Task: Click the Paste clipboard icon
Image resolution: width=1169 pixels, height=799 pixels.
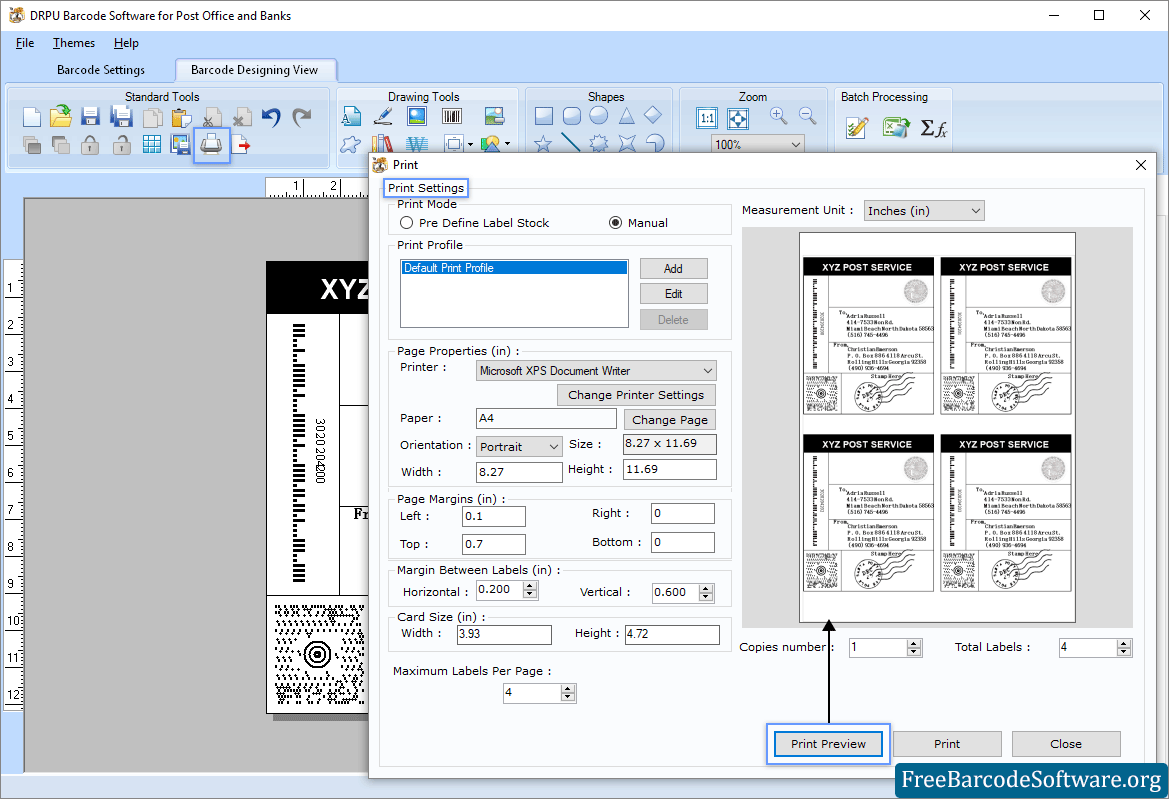Action: [x=181, y=118]
